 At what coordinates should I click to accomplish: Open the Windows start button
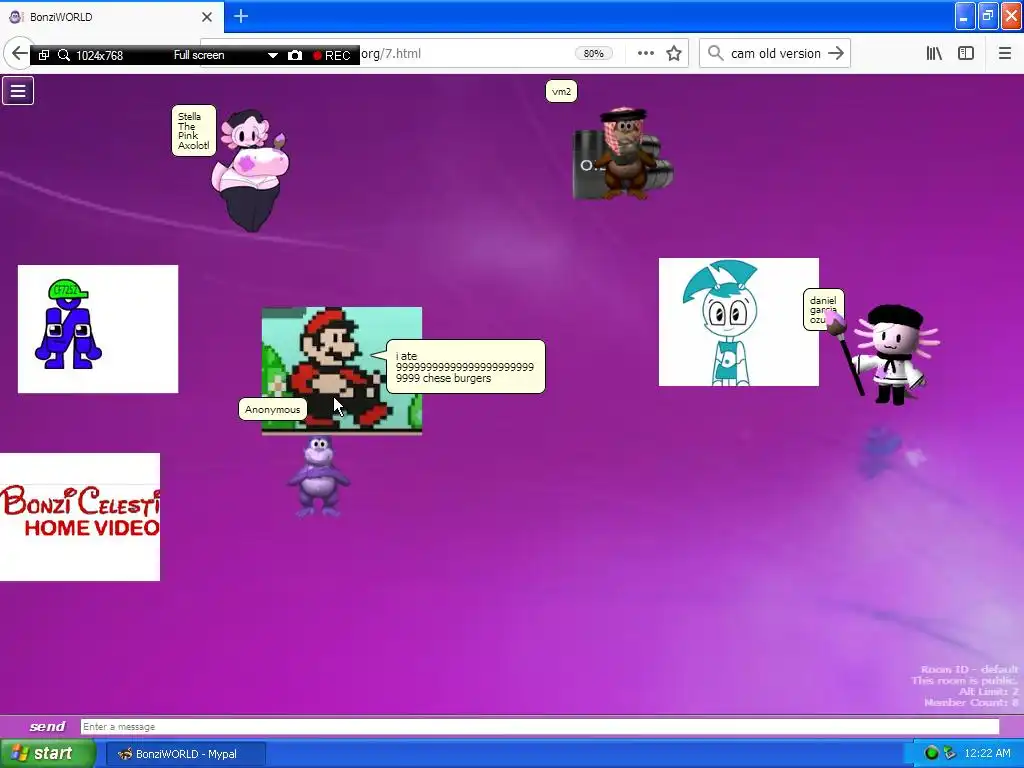[x=47, y=754]
